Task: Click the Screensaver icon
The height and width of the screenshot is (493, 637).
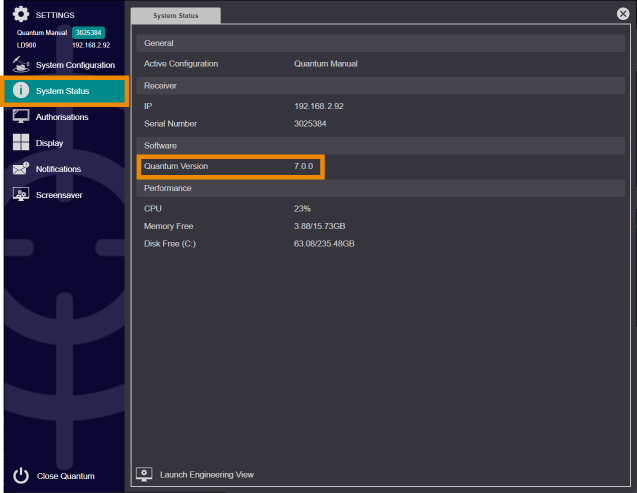Action: [21, 194]
